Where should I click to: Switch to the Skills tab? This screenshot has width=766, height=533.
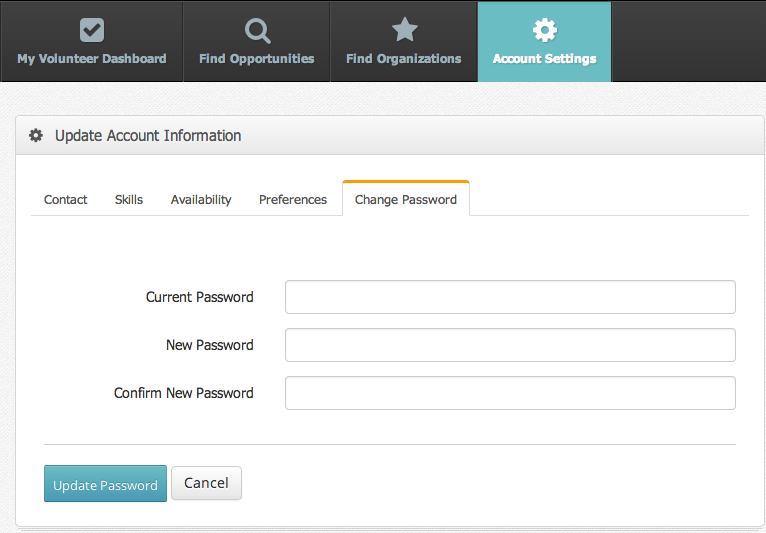pos(129,199)
